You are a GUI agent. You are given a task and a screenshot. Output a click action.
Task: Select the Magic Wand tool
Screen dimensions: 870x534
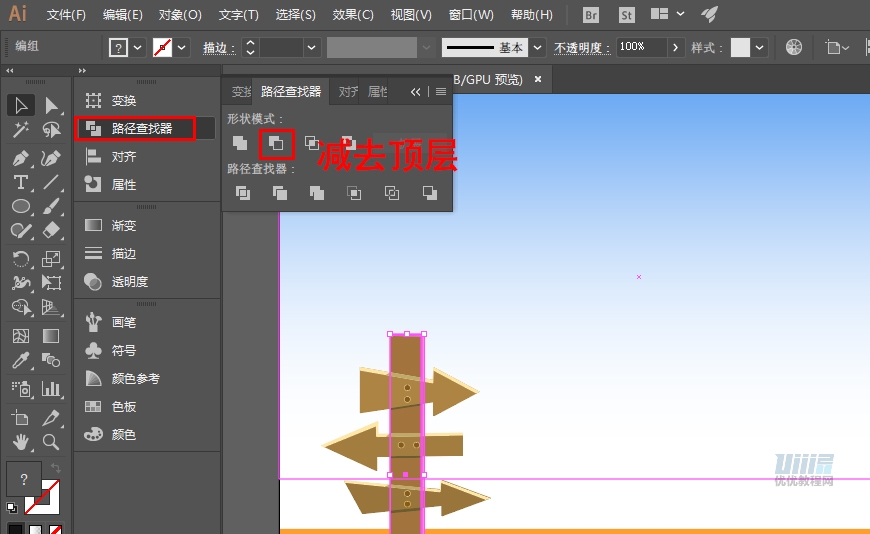coord(21,130)
